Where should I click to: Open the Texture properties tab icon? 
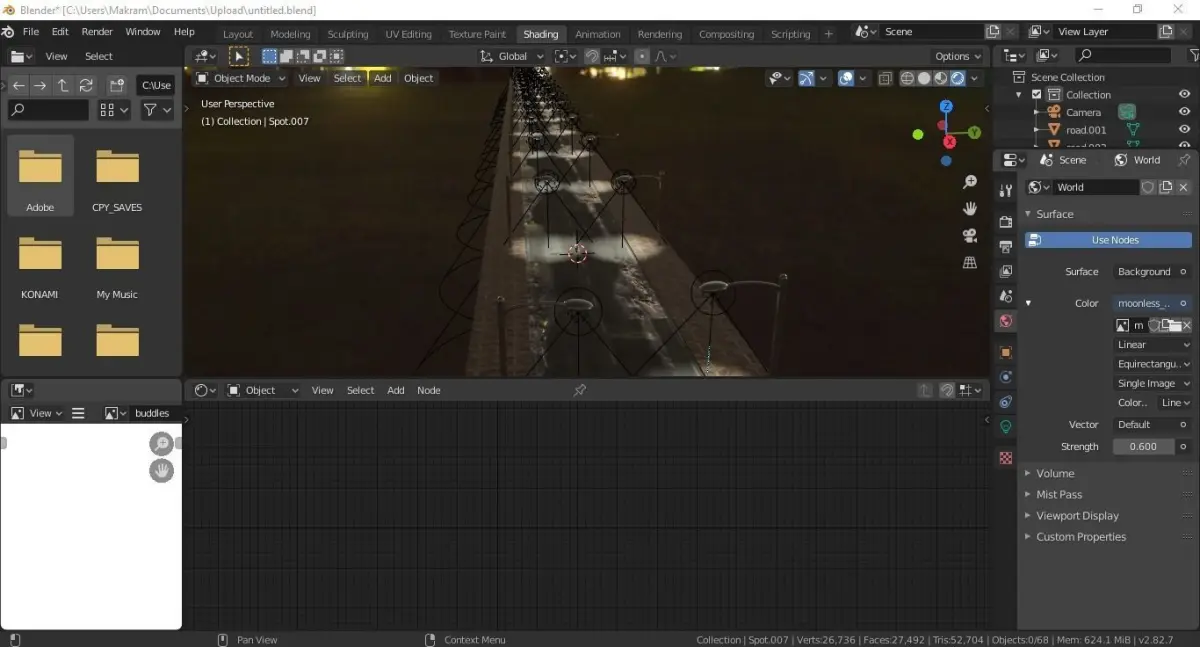(1006, 458)
